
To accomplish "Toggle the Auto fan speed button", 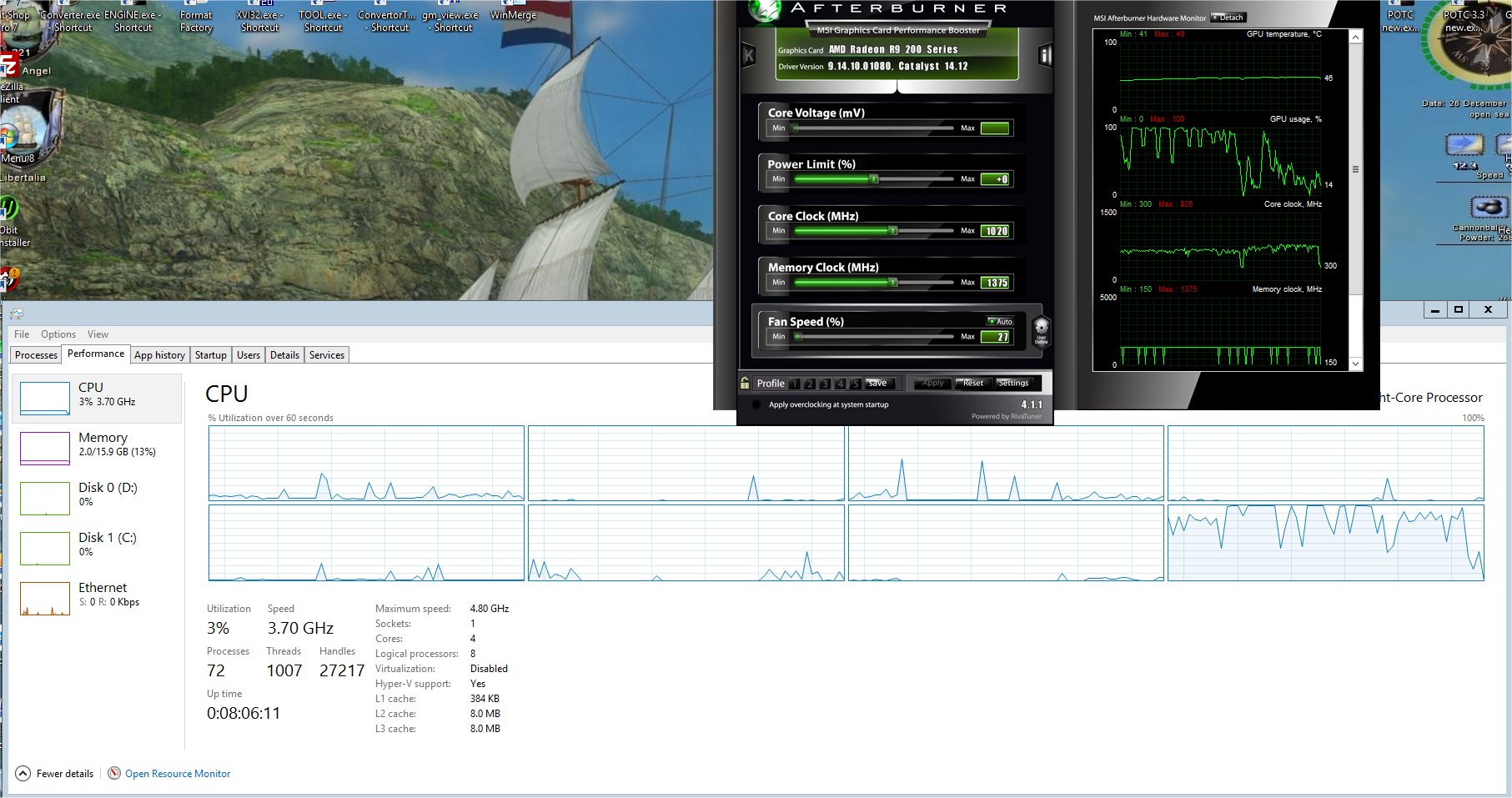I will 1000,321.
